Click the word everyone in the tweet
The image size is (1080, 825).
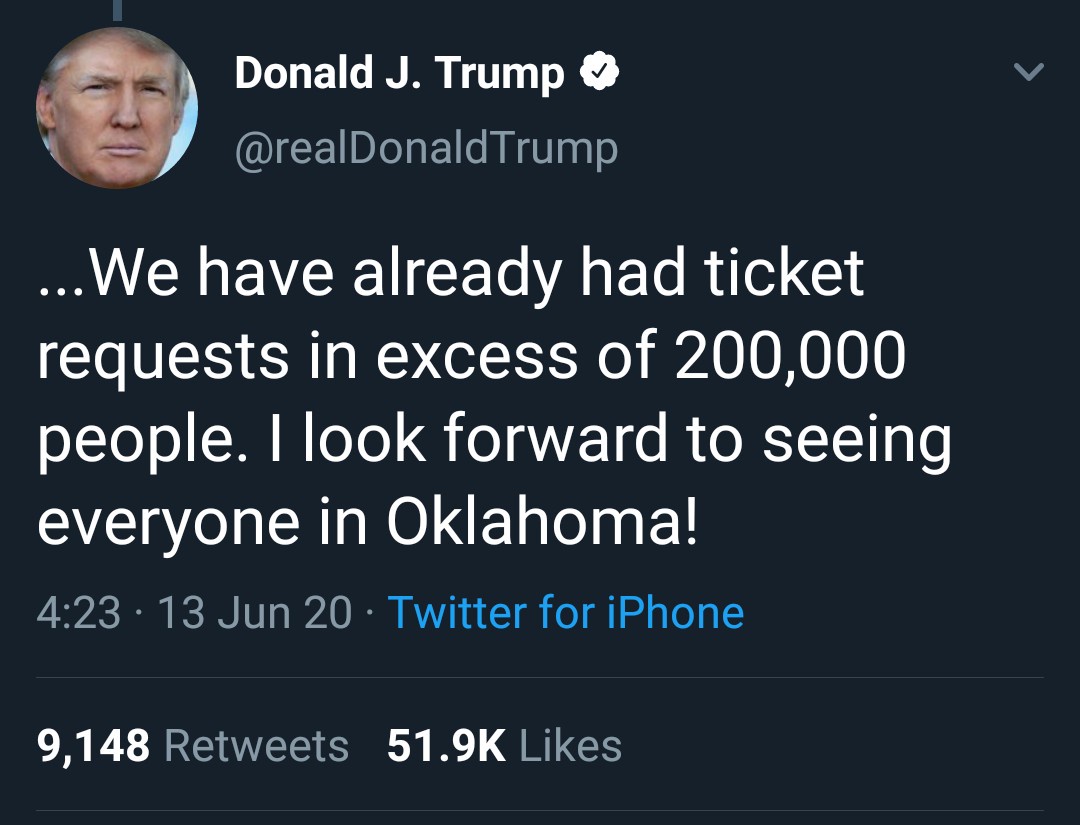[x=168, y=523]
